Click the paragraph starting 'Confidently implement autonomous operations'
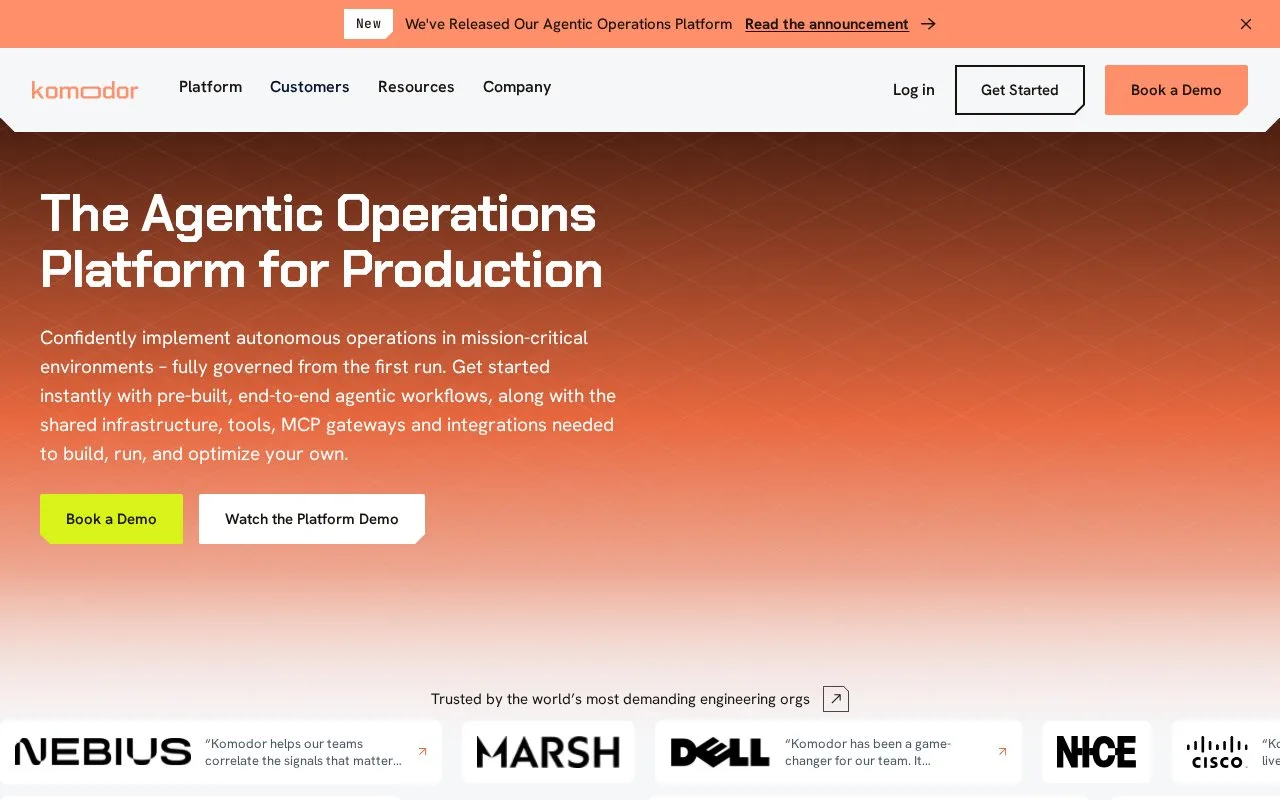 [x=328, y=396]
